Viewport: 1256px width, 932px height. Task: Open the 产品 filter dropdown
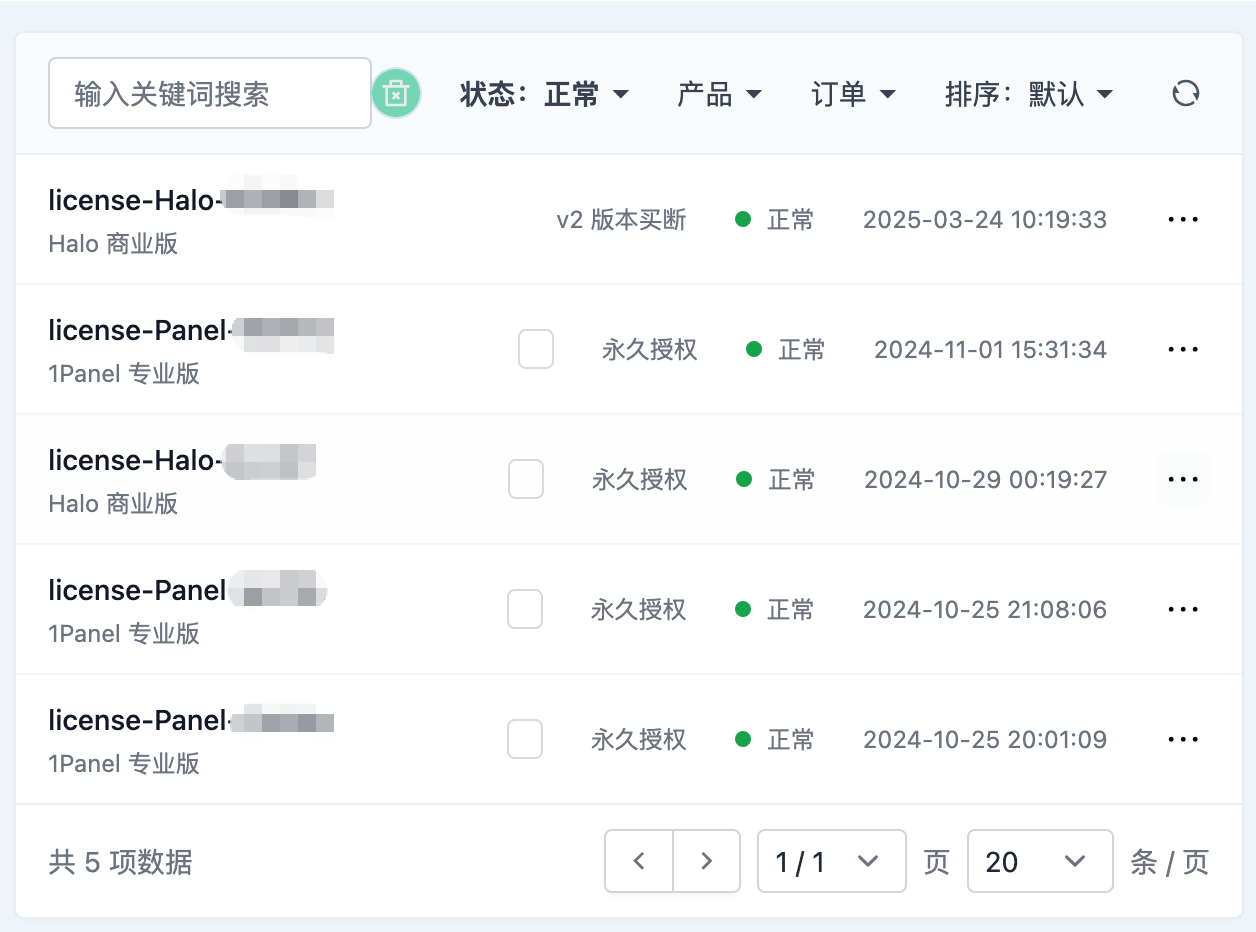click(x=719, y=94)
